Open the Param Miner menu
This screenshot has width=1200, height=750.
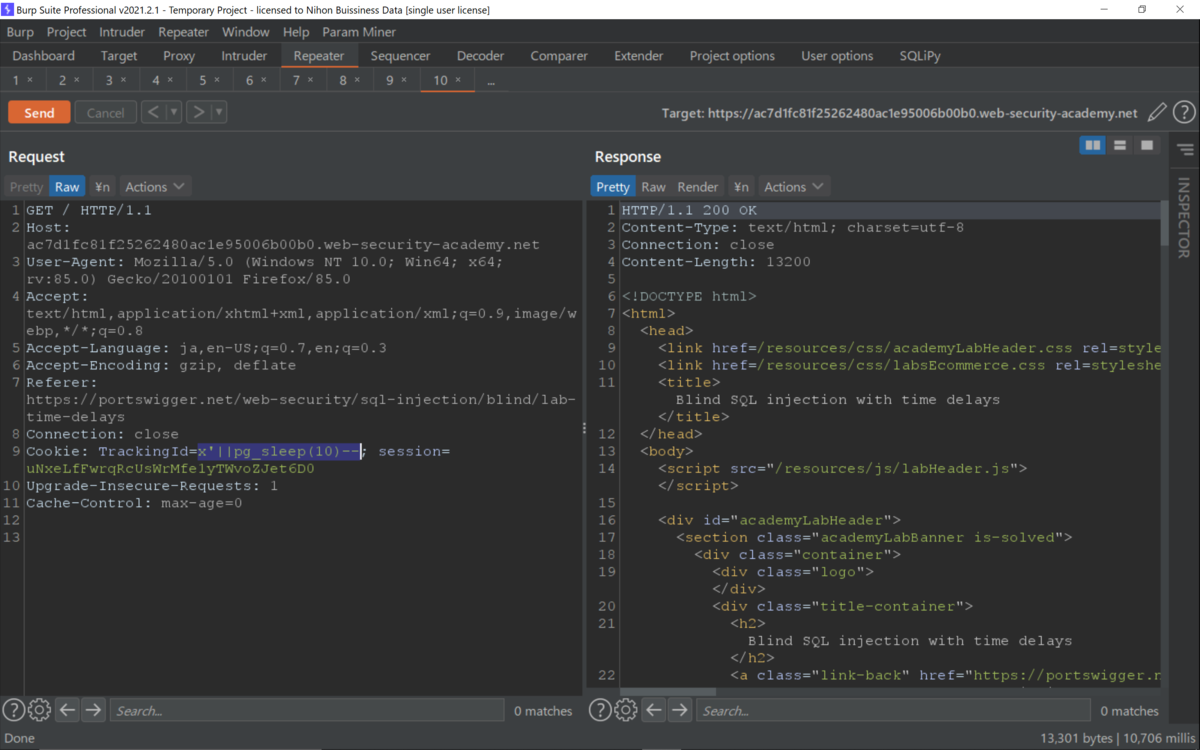click(x=359, y=32)
